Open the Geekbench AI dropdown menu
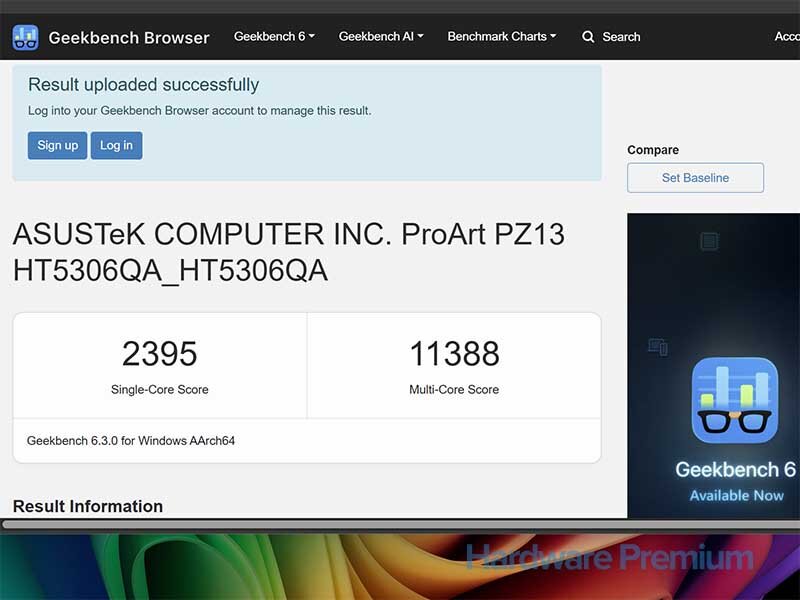Image resolution: width=800 pixels, height=600 pixels. [381, 36]
